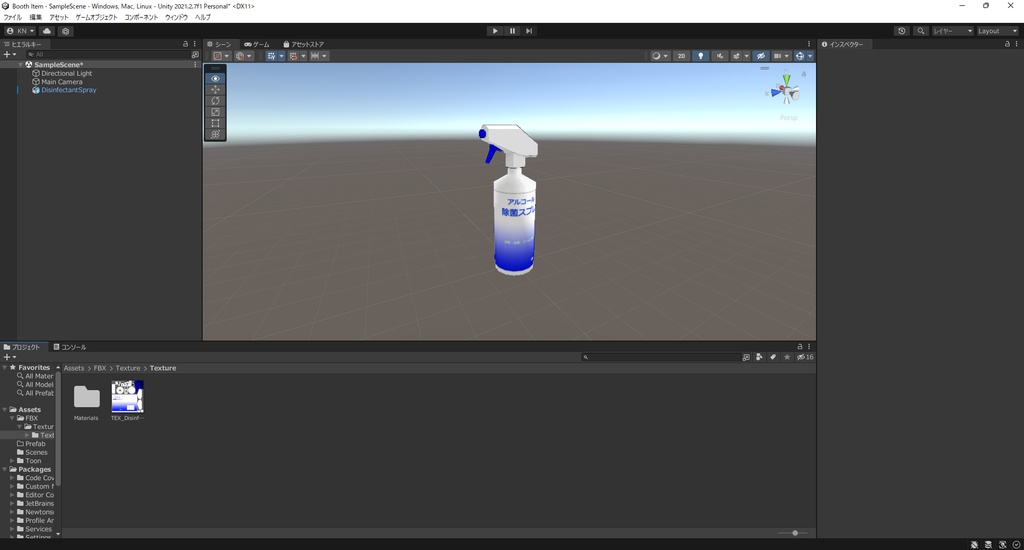Toggle scene visibility eye-slash button
The width and height of the screenshot is (1024, 550).
tap(761, 56)
